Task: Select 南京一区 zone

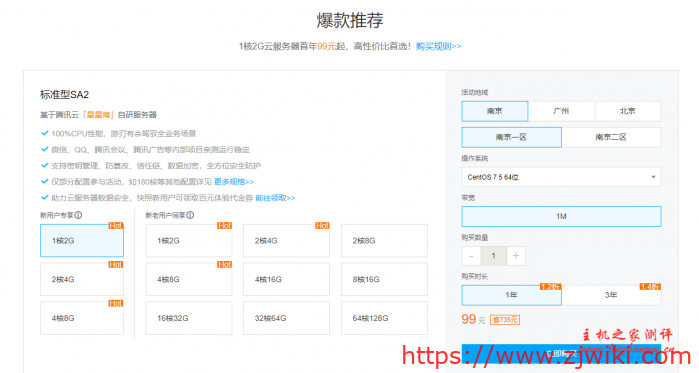Action: tap(512, 137)
